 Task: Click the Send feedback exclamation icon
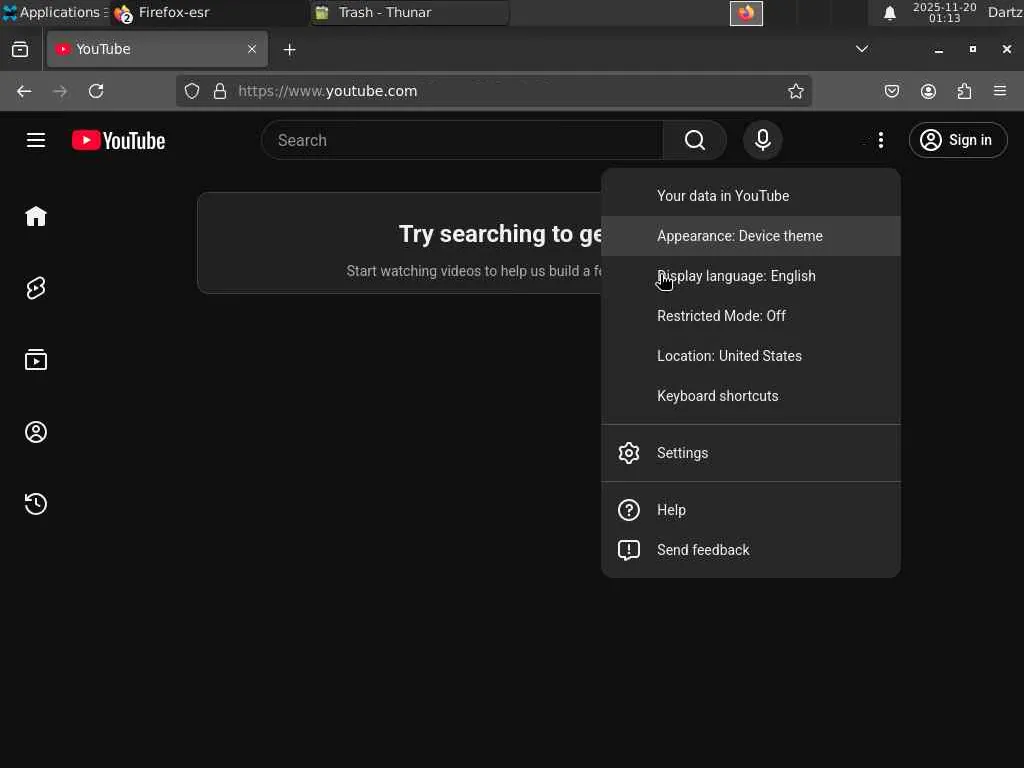(x=628, y=550)
